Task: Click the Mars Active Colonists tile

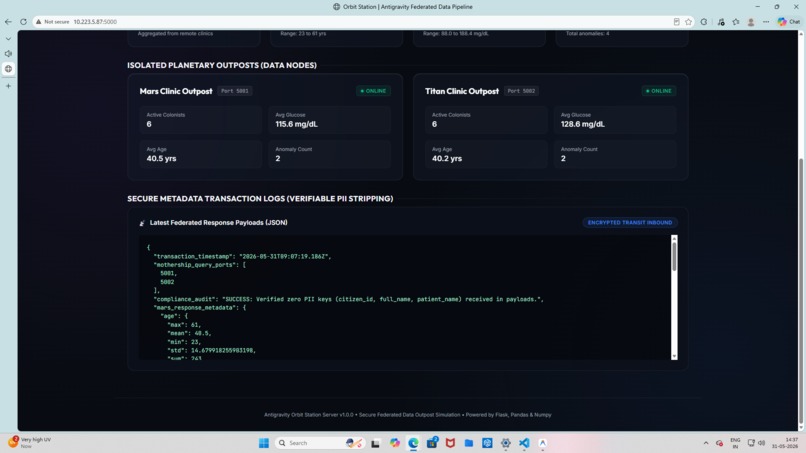Action: tap(200, 120)
